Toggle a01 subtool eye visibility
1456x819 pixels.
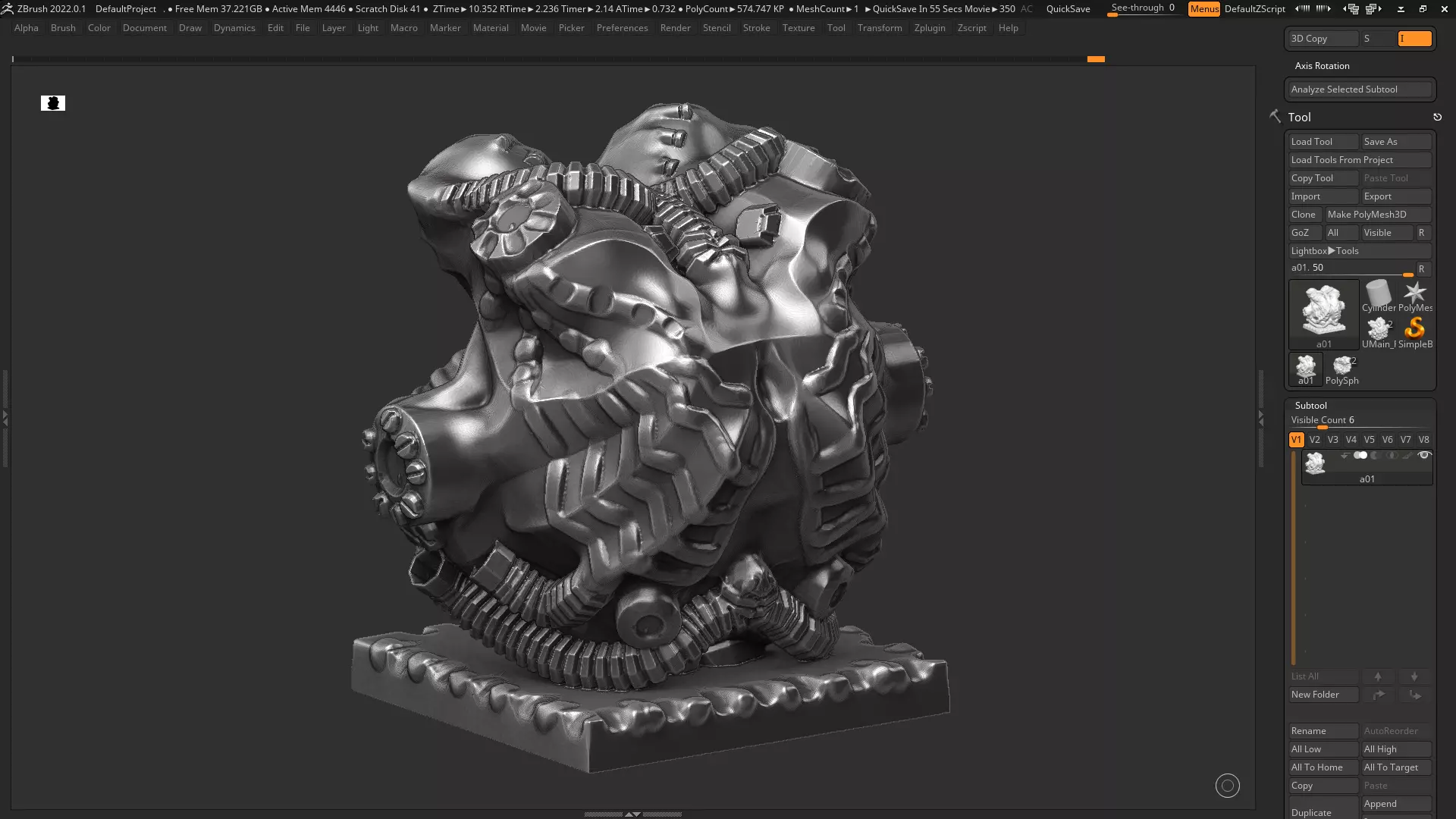tap(1424, 456)
